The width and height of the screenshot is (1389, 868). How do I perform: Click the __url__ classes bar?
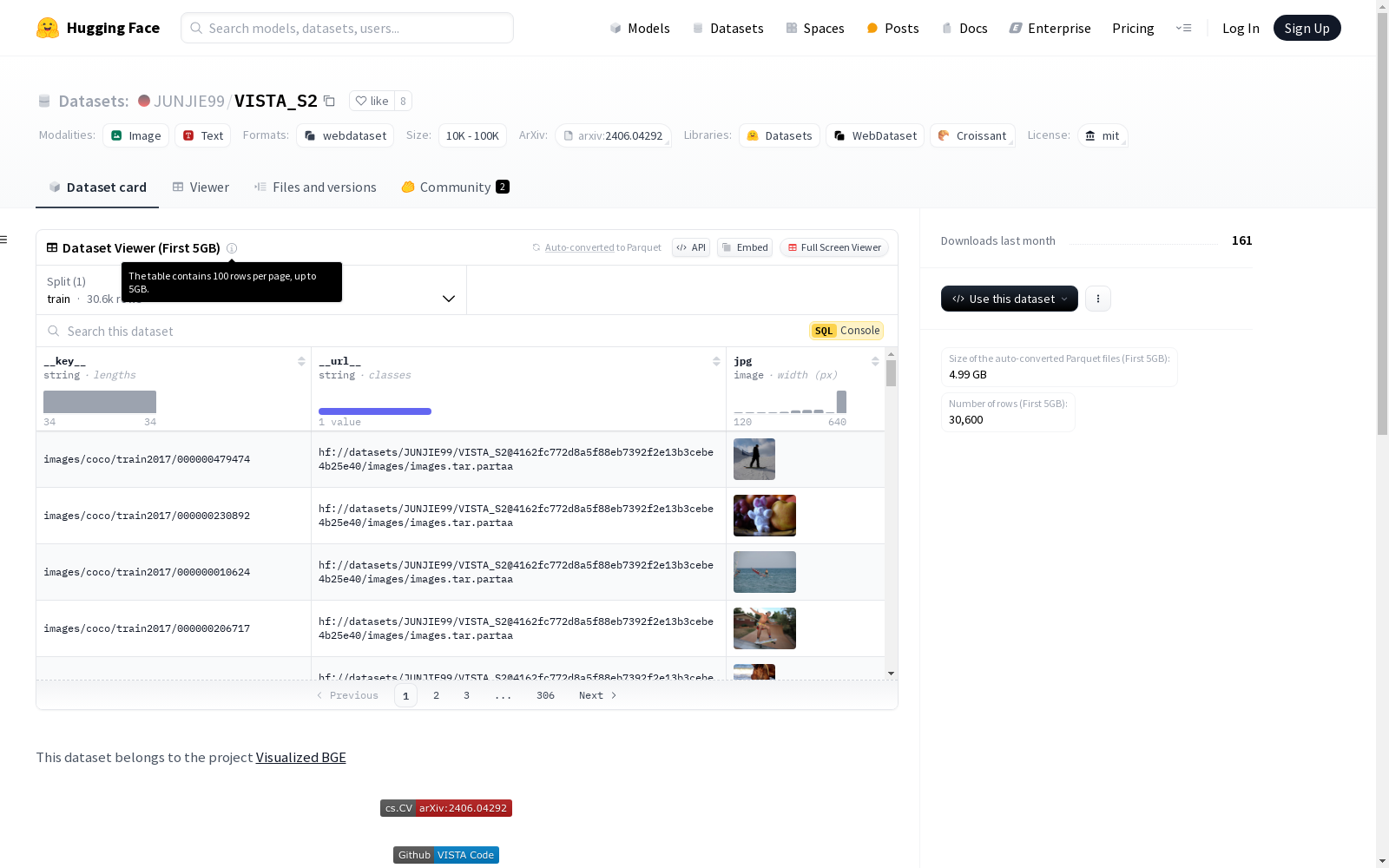coord(375,411)
